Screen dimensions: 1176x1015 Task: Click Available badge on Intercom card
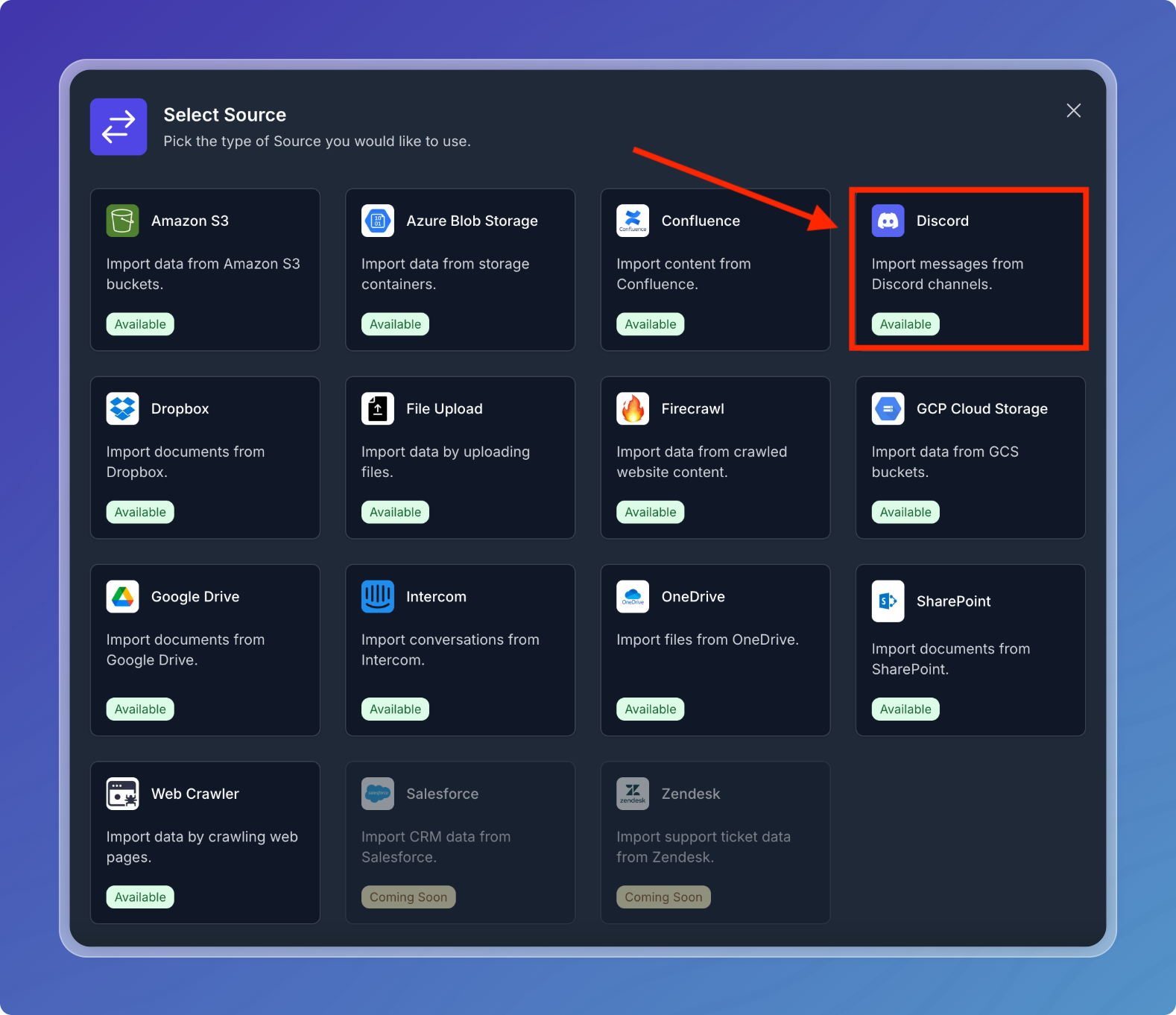395,709
